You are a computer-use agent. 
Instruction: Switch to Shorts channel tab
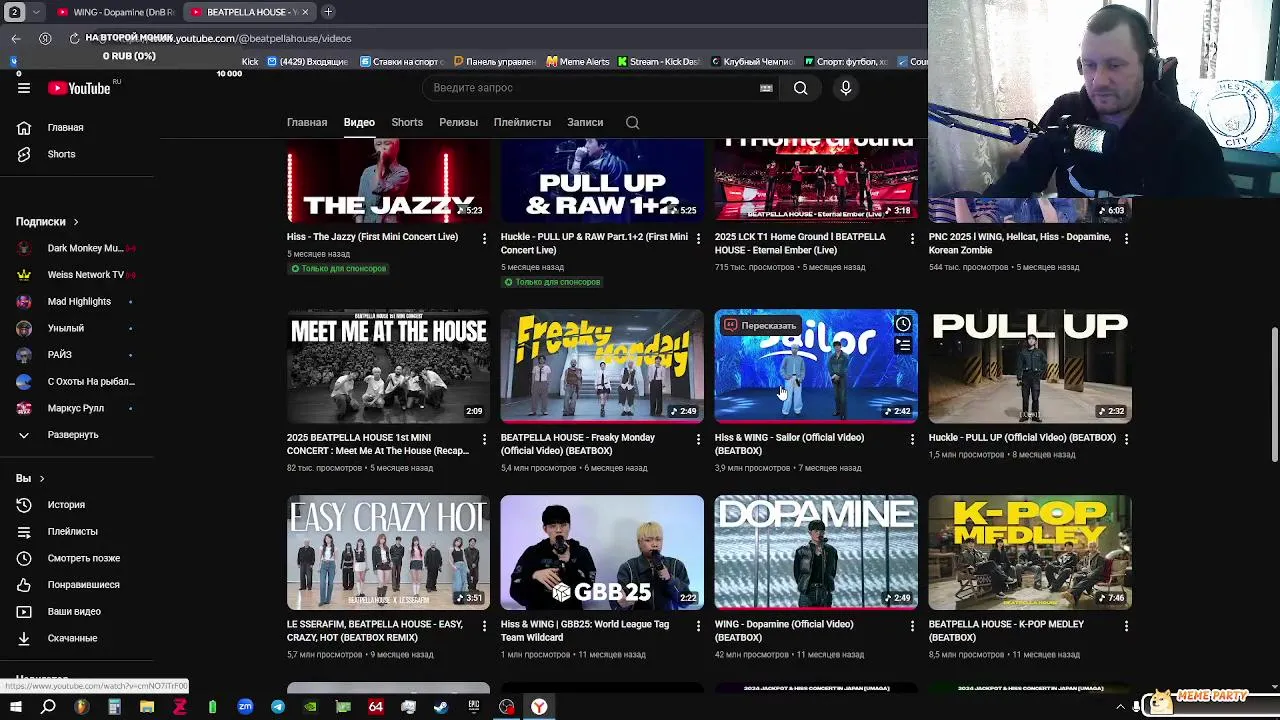coord(407,122)
